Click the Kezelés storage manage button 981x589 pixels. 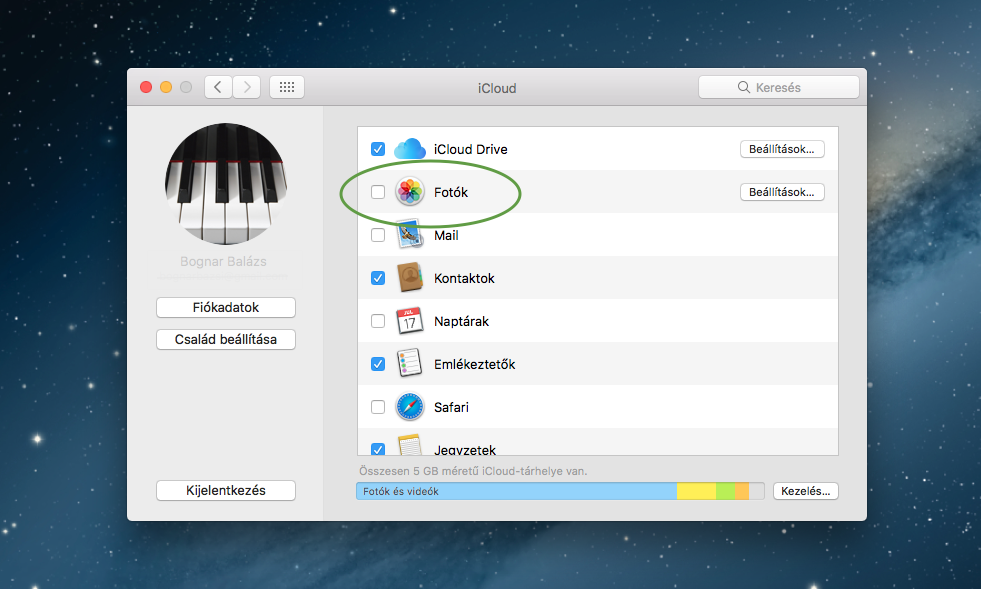coord(806,491)
